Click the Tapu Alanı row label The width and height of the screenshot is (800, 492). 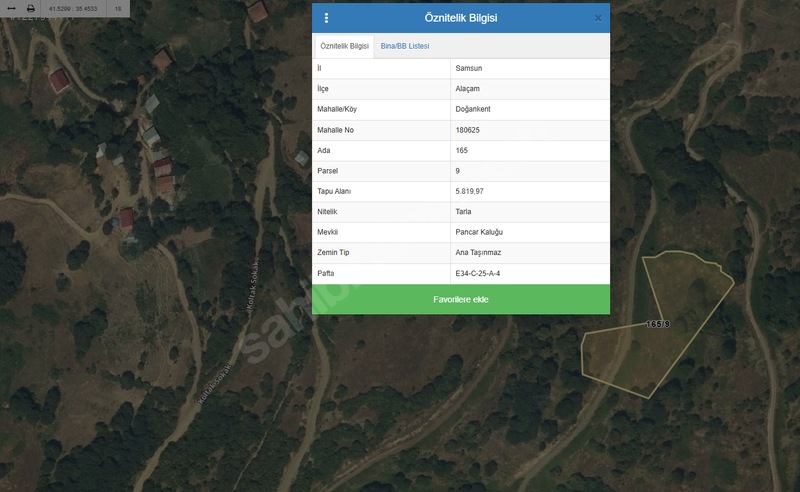point(334,191)
